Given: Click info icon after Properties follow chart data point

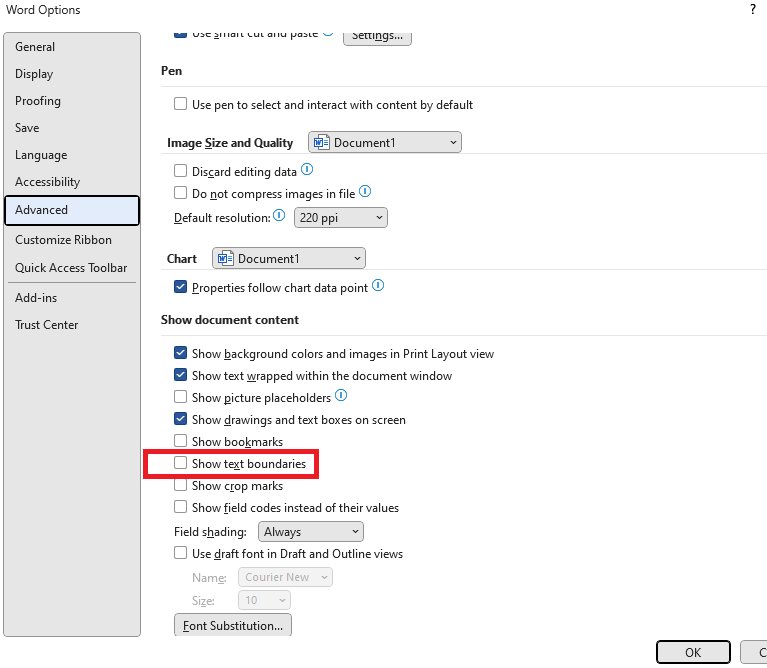Looking at the screenshot, I should coord(378,286).
